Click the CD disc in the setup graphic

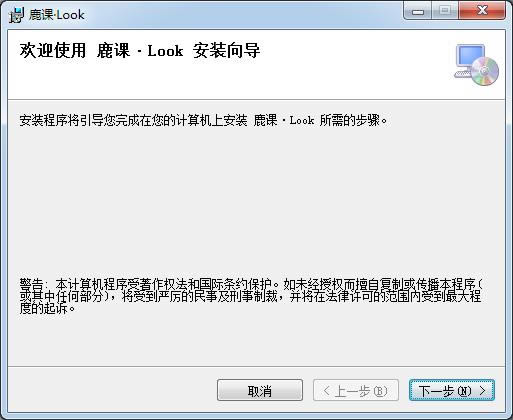pos(485,71)
